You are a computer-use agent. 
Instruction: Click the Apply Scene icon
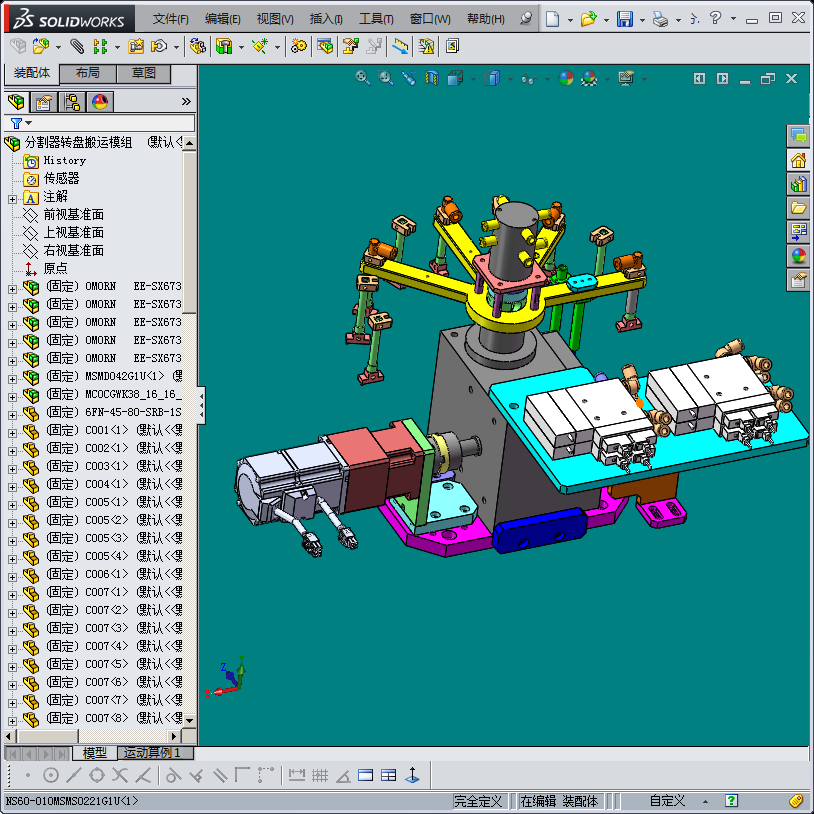[589, 78]
